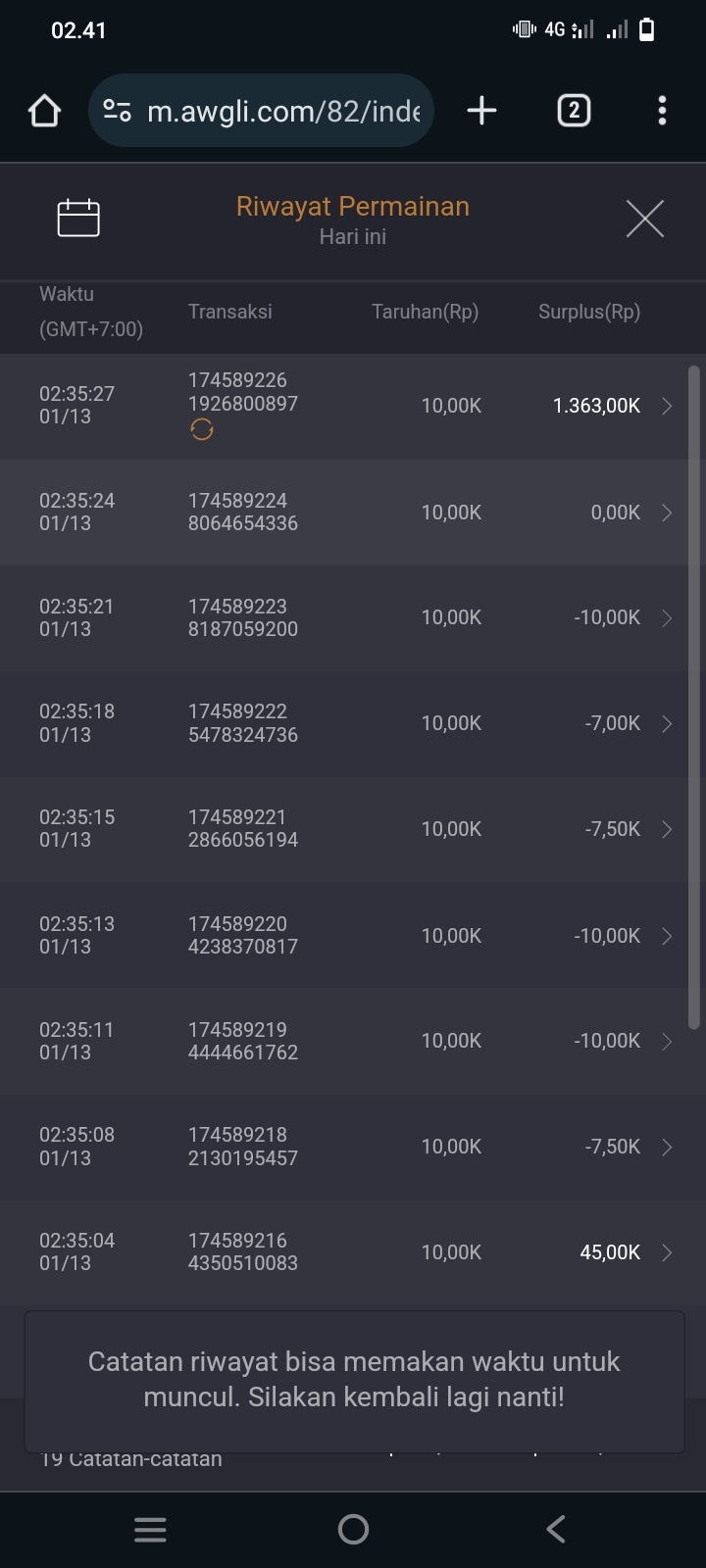Open the tab switcher showing 2 tabs
Screen dimensions: 706x1568
pyautogui.click(x=574, y=111)
